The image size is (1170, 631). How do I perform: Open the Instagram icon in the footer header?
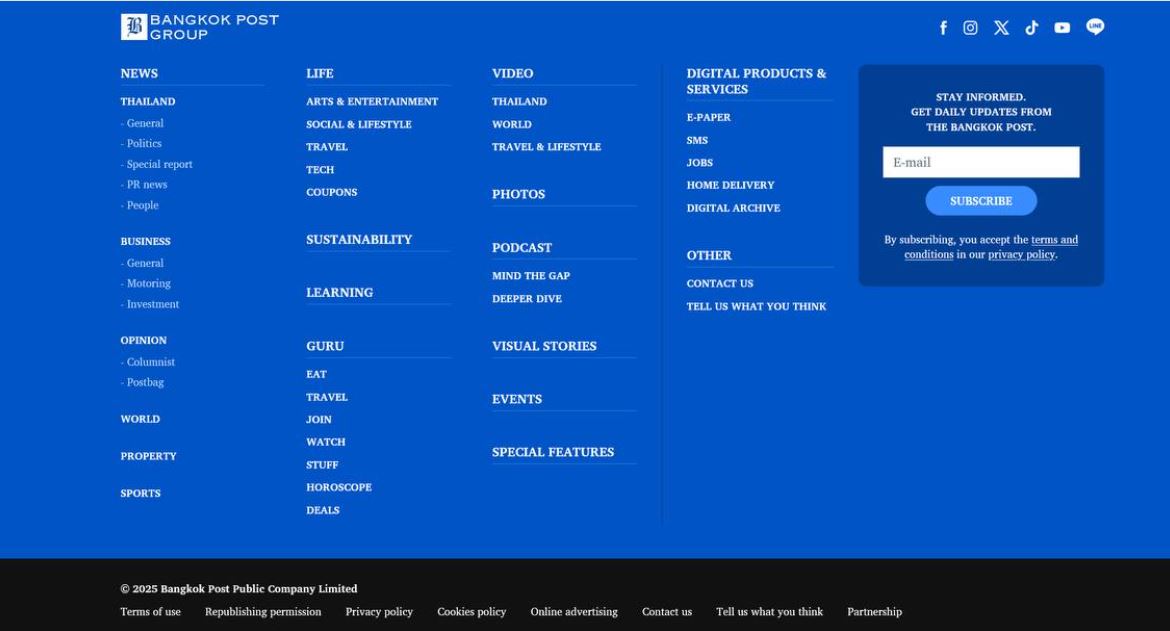pyautogui.click(x=970, y=28)
